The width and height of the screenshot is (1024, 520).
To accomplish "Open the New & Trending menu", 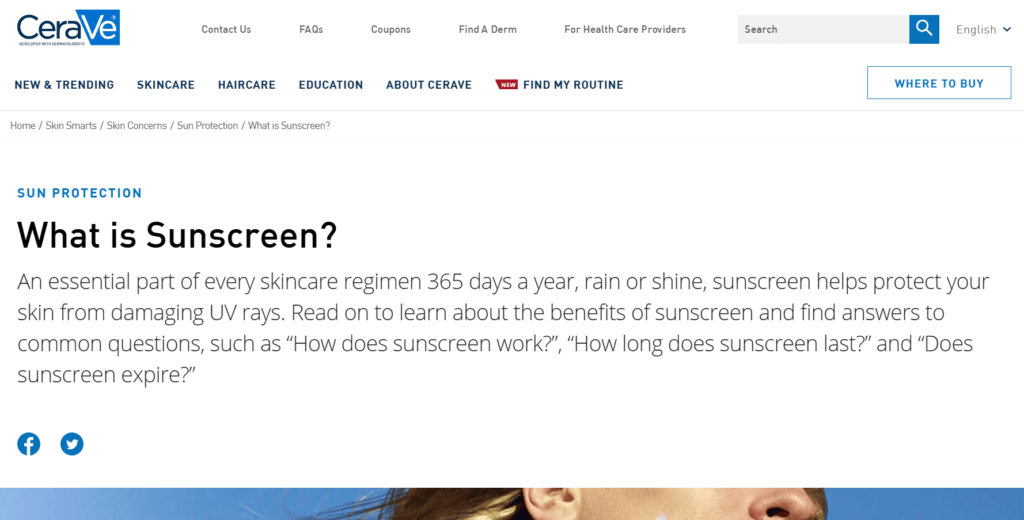I will (x=64, y=85).
